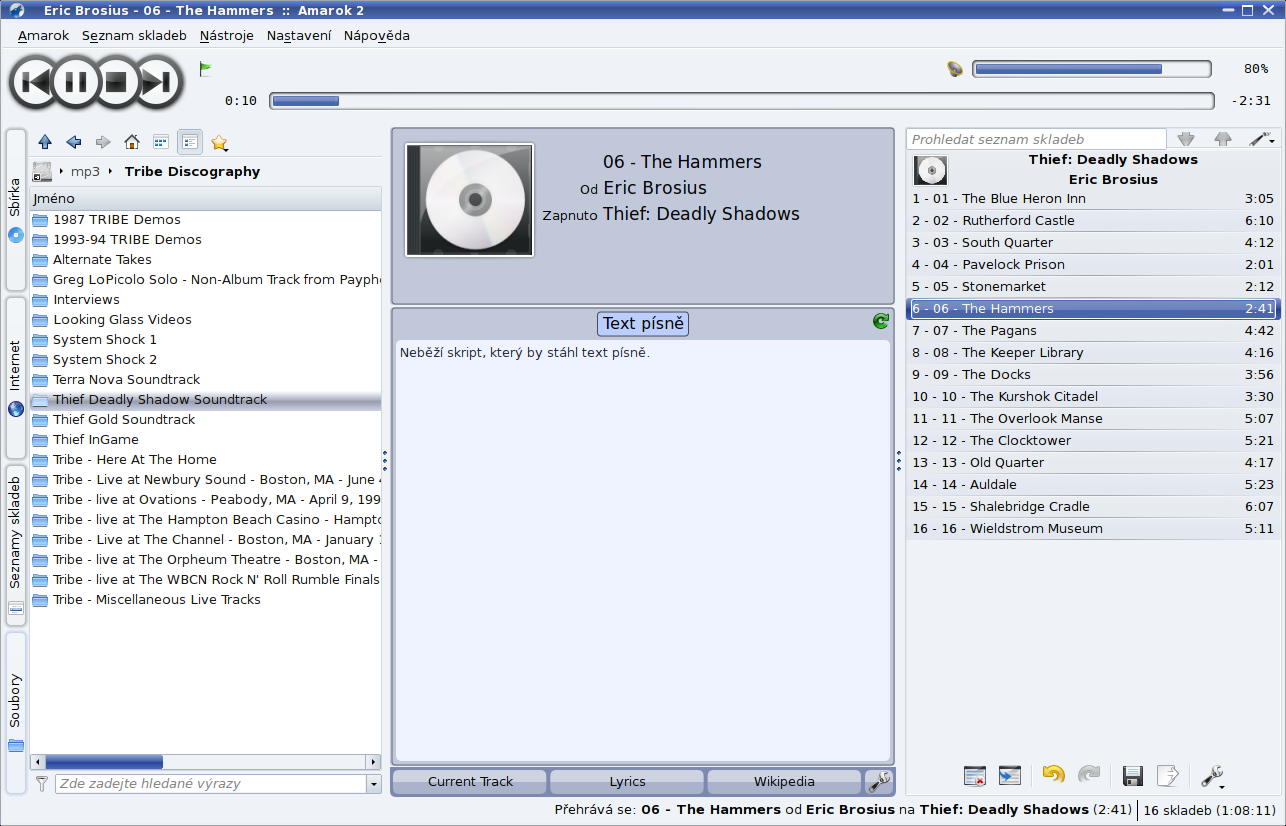Click the file filter input field
Screen dimensions: 1286x826
(211, 784)
